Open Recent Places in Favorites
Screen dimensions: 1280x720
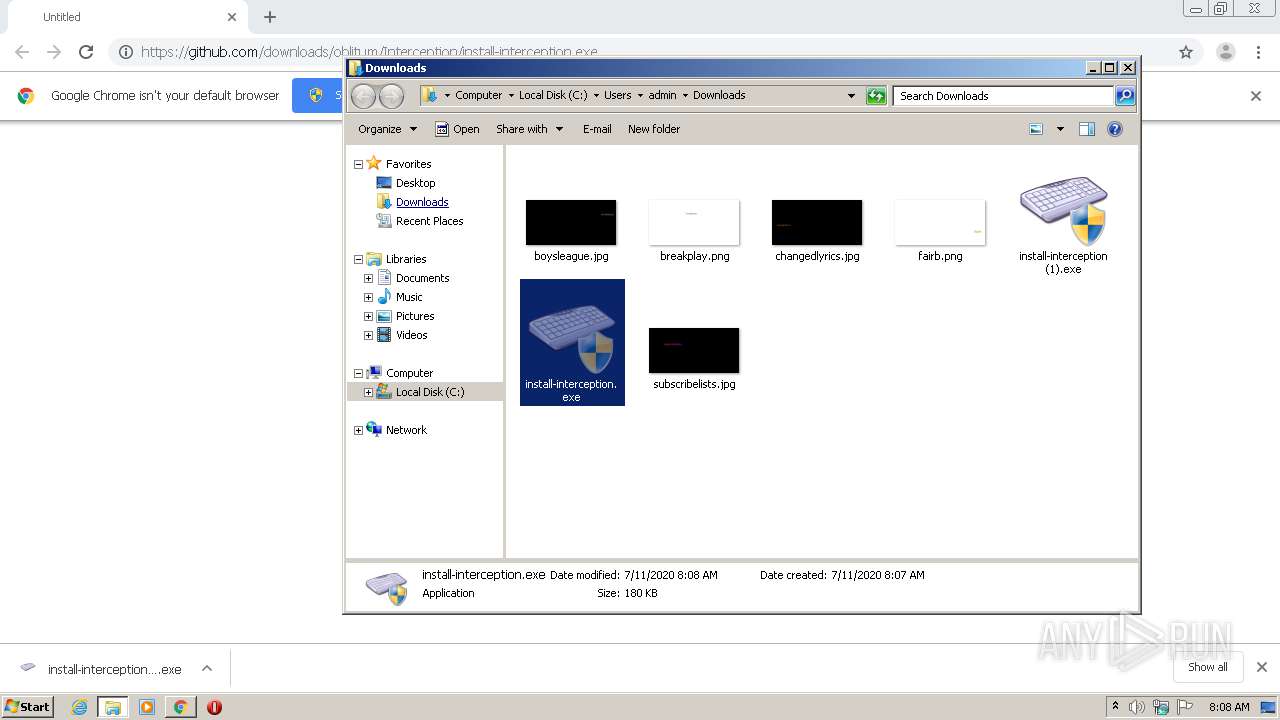429,221
